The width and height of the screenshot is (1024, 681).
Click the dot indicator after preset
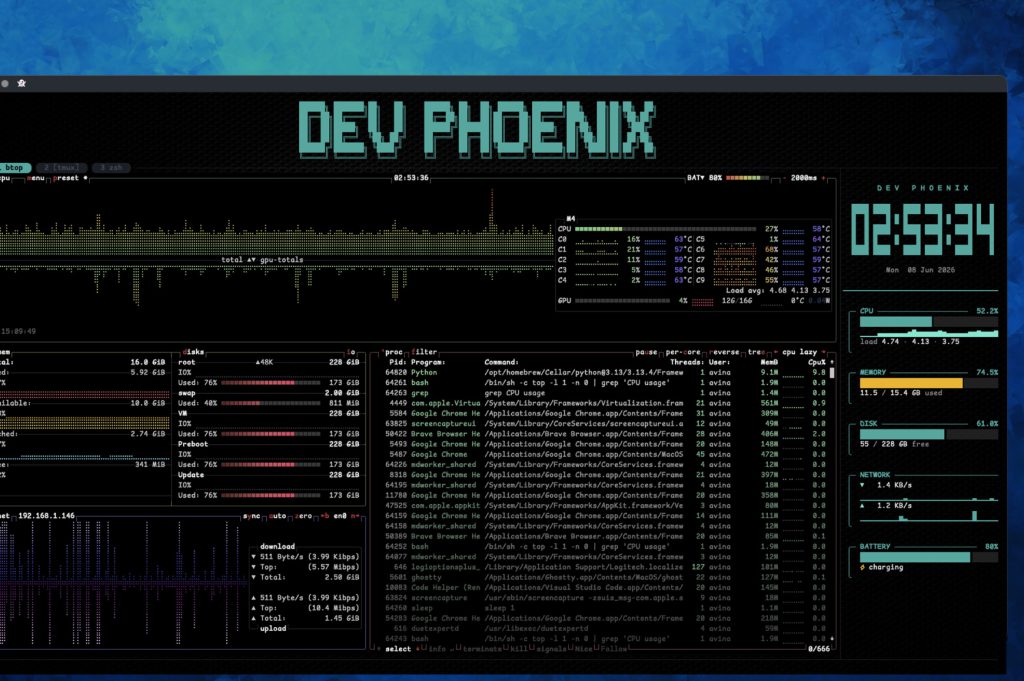[86, 178]
